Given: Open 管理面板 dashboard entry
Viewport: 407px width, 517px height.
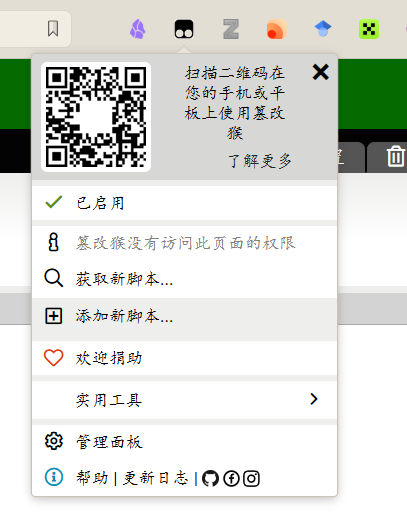Looking at the screenshot, I should tap(184, 442).
